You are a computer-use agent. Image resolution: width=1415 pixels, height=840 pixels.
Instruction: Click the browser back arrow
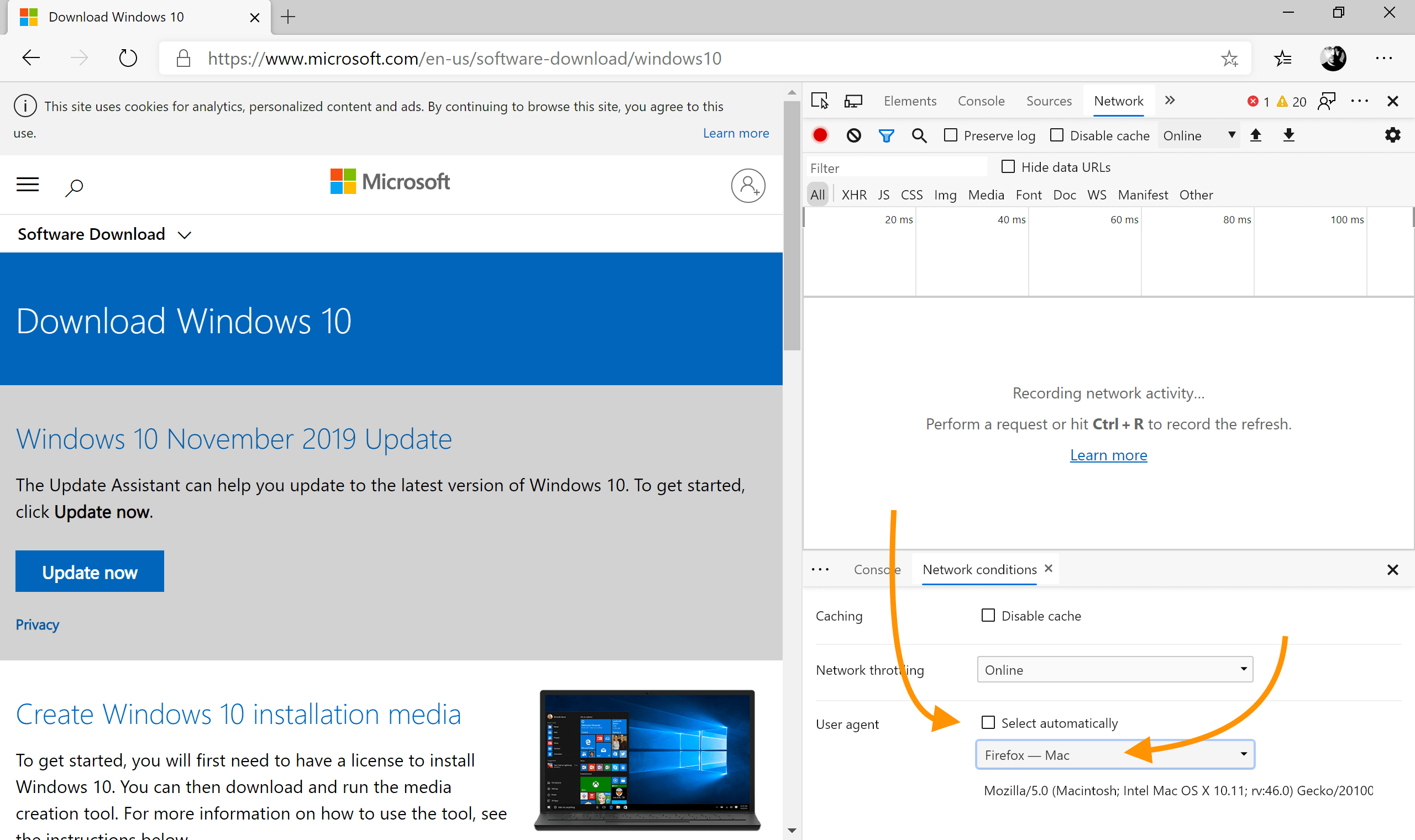point(31,57)
